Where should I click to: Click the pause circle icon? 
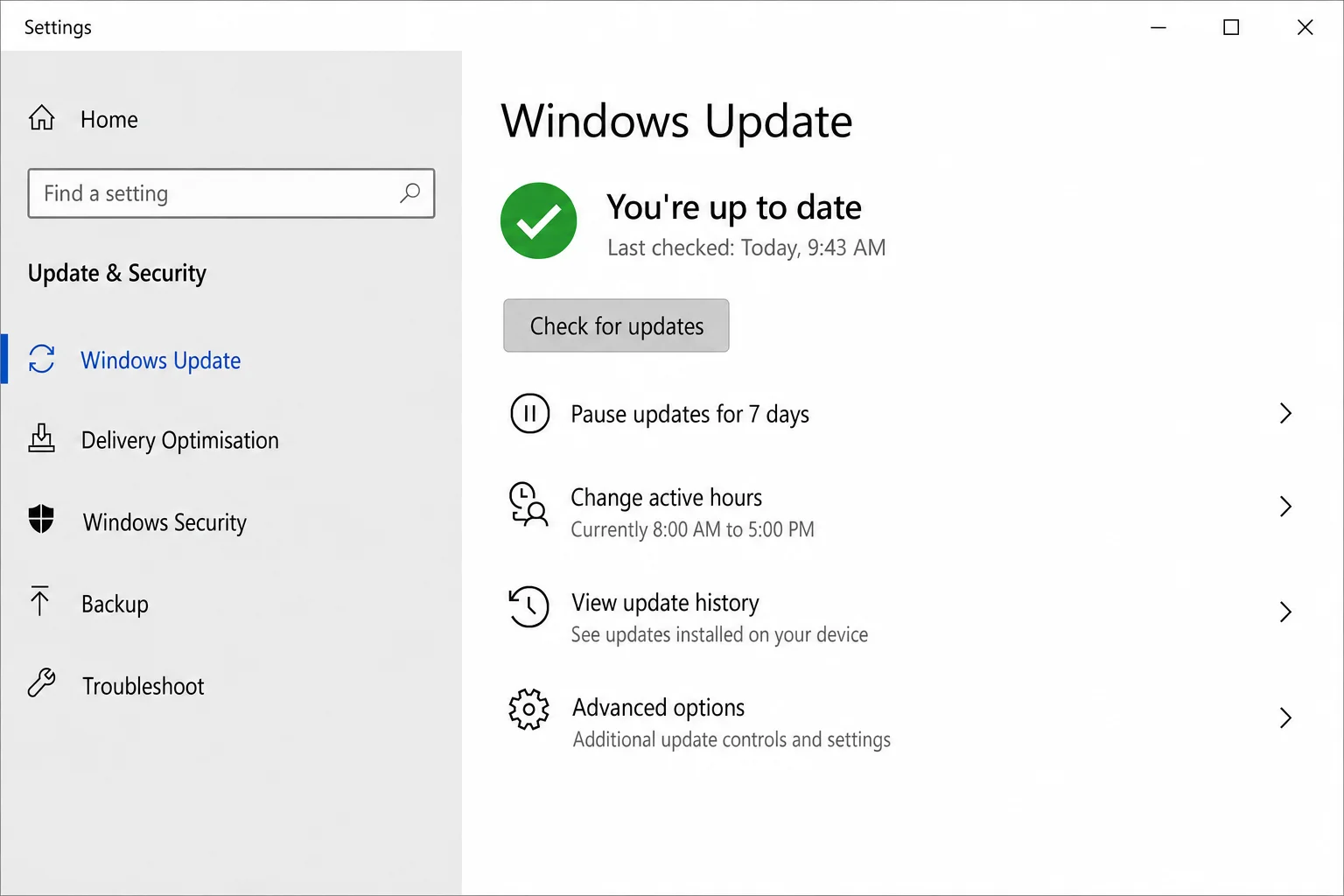point(529,413)
